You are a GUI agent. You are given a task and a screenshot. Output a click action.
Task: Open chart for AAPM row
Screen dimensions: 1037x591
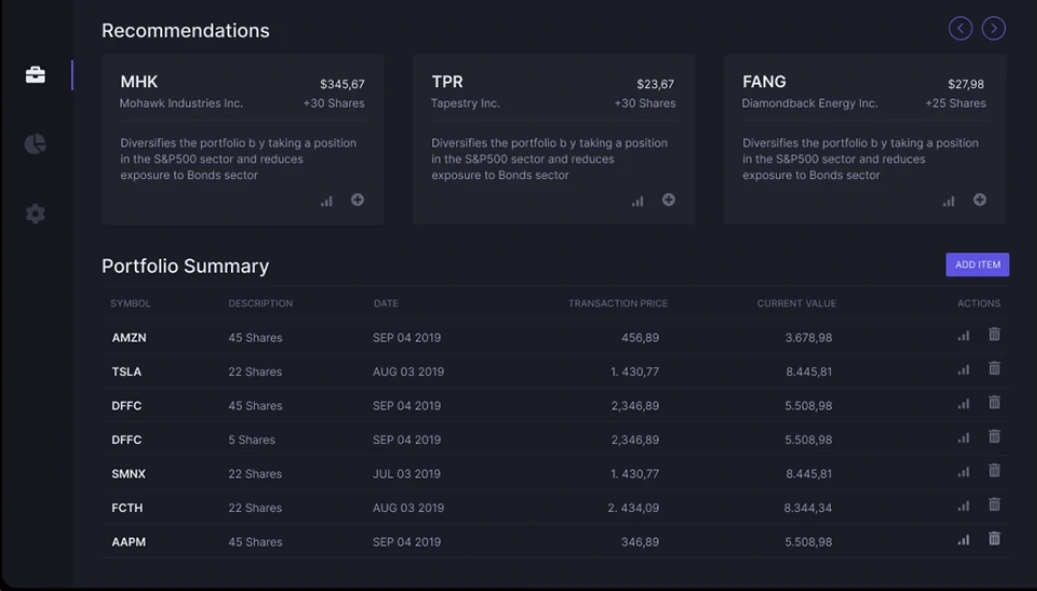tap(963, 540)
